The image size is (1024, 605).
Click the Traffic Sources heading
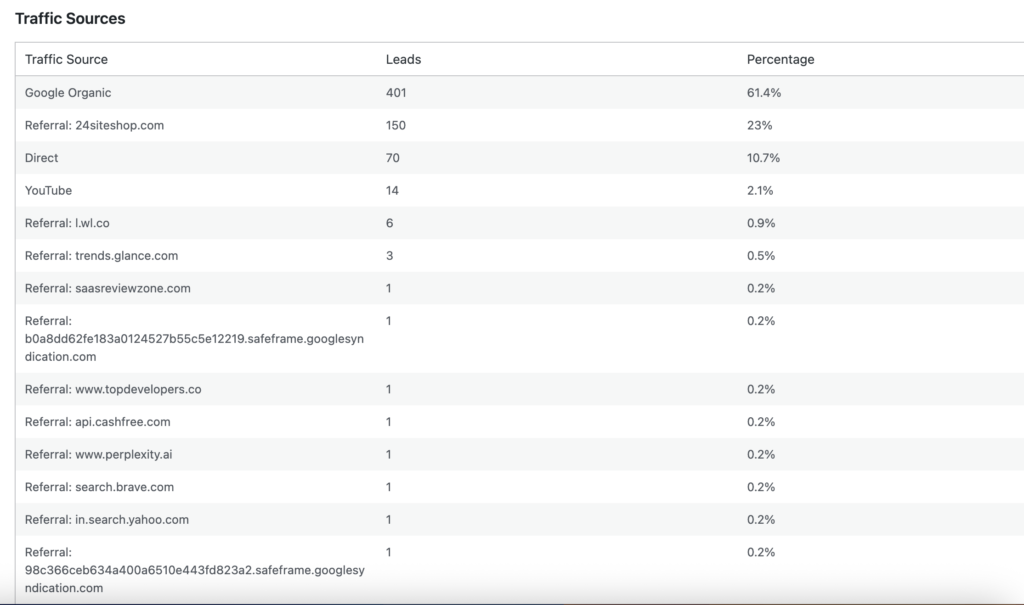[x=70, y=19]
